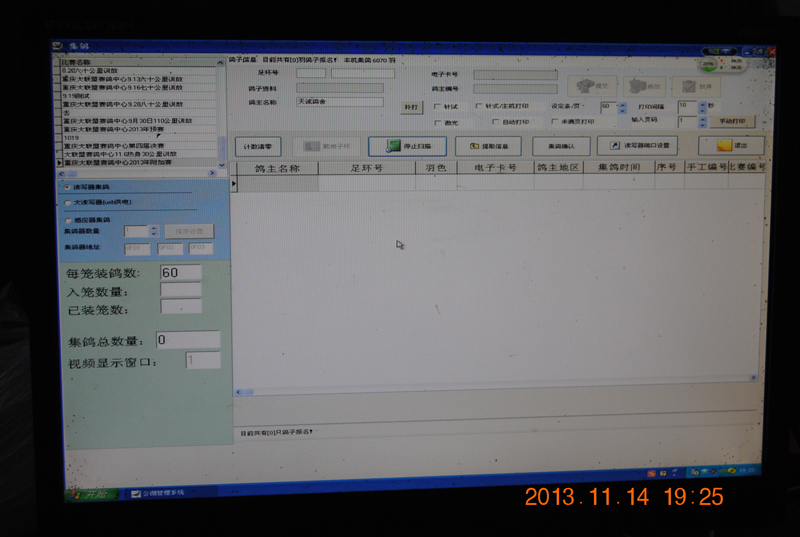800x537 pixels.
Task: Select the 大读写器(usb供电) radio option
Action: 67,203
